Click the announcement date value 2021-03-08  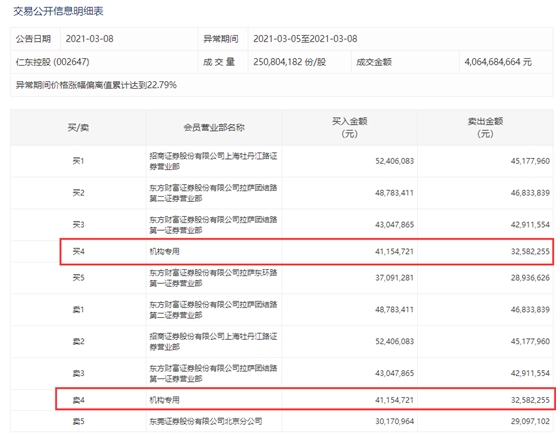pos(89,39)
